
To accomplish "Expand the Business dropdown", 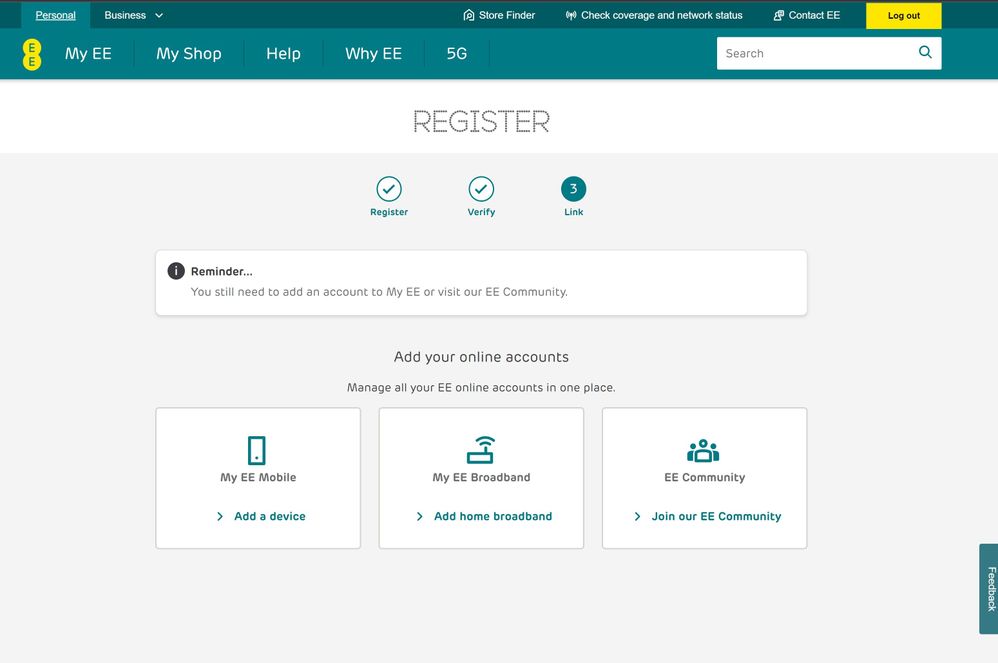I will tap(134, 15).
